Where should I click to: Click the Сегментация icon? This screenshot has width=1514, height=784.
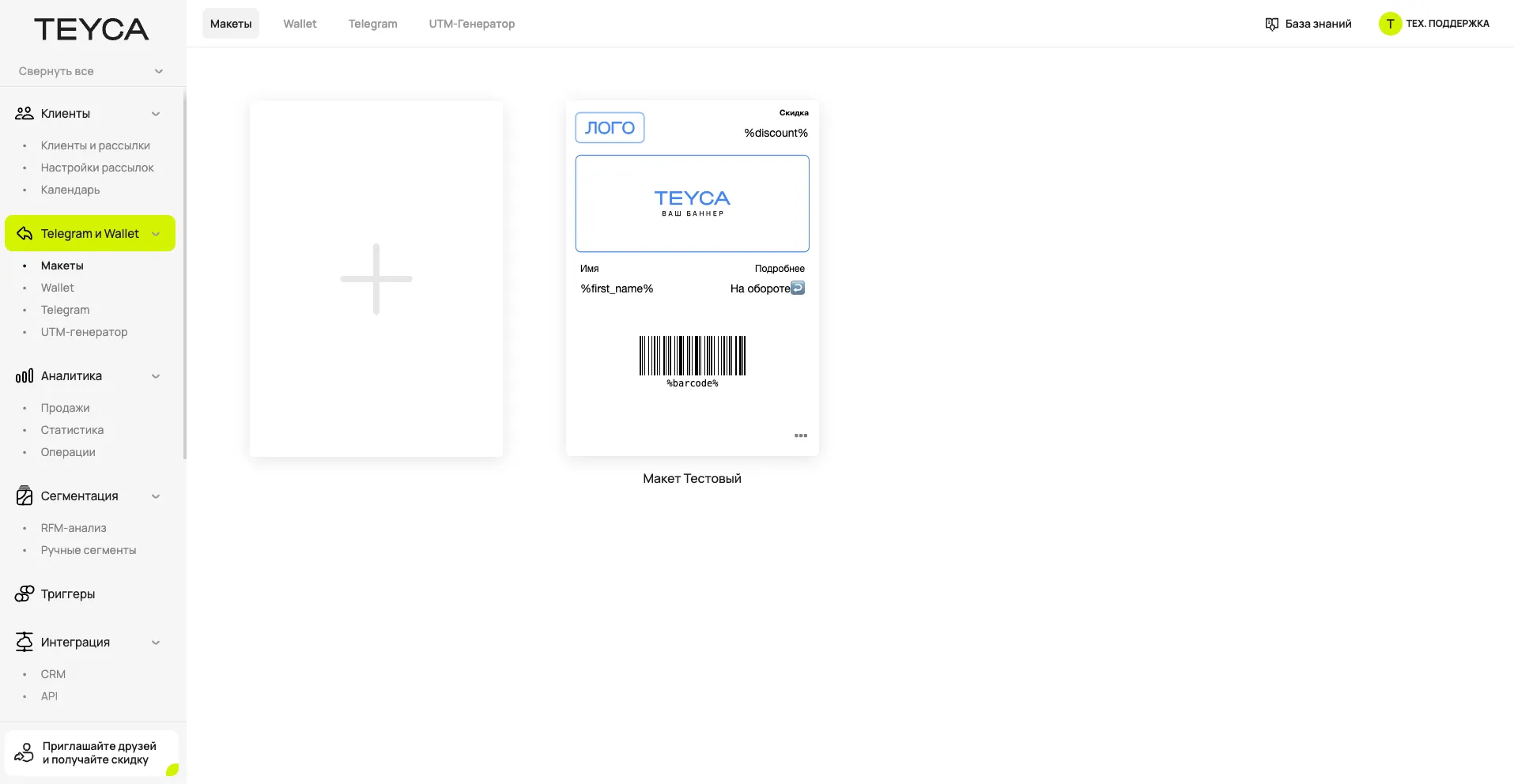coord(25,496)
